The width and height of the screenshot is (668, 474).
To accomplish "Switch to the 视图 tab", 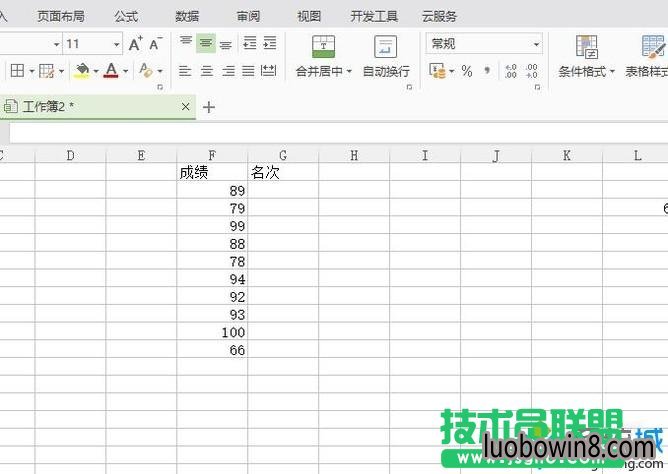I will [309, 17].
